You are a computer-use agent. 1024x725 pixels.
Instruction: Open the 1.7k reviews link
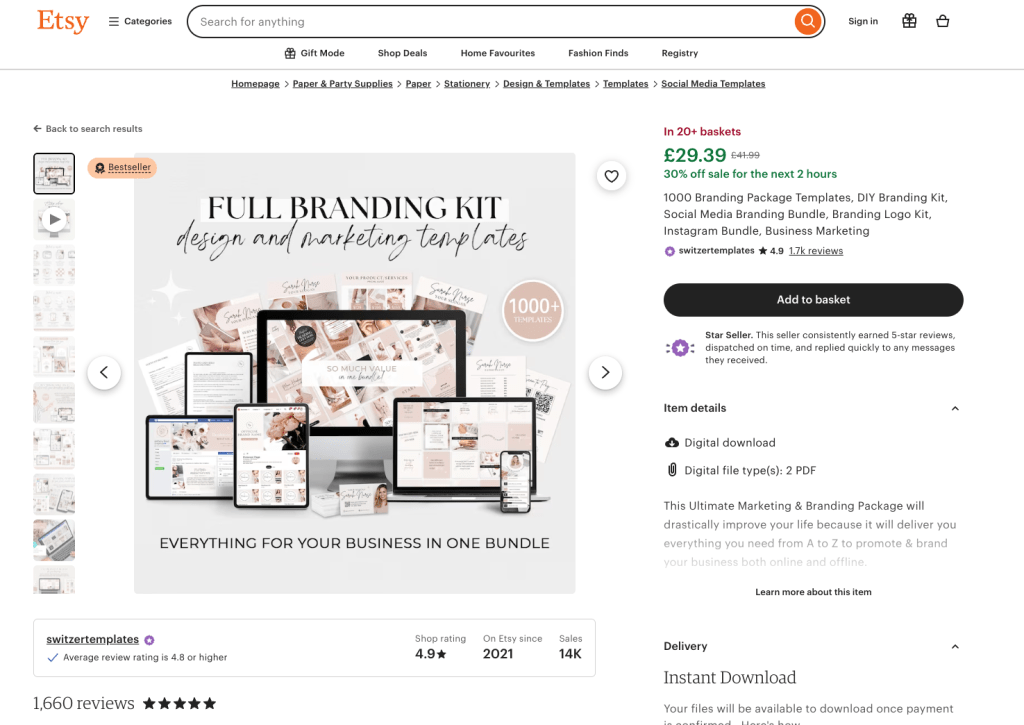(816, 251)
